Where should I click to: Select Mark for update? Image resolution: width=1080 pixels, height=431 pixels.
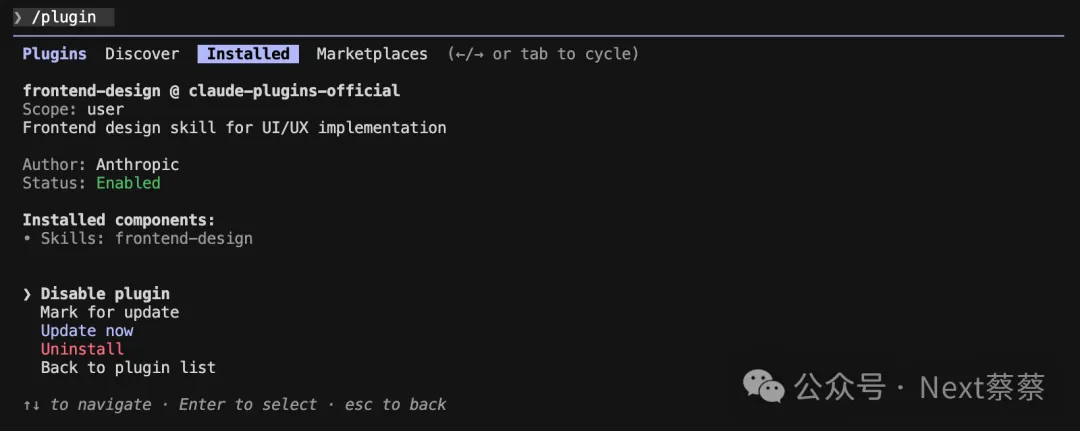click(110, 312)
